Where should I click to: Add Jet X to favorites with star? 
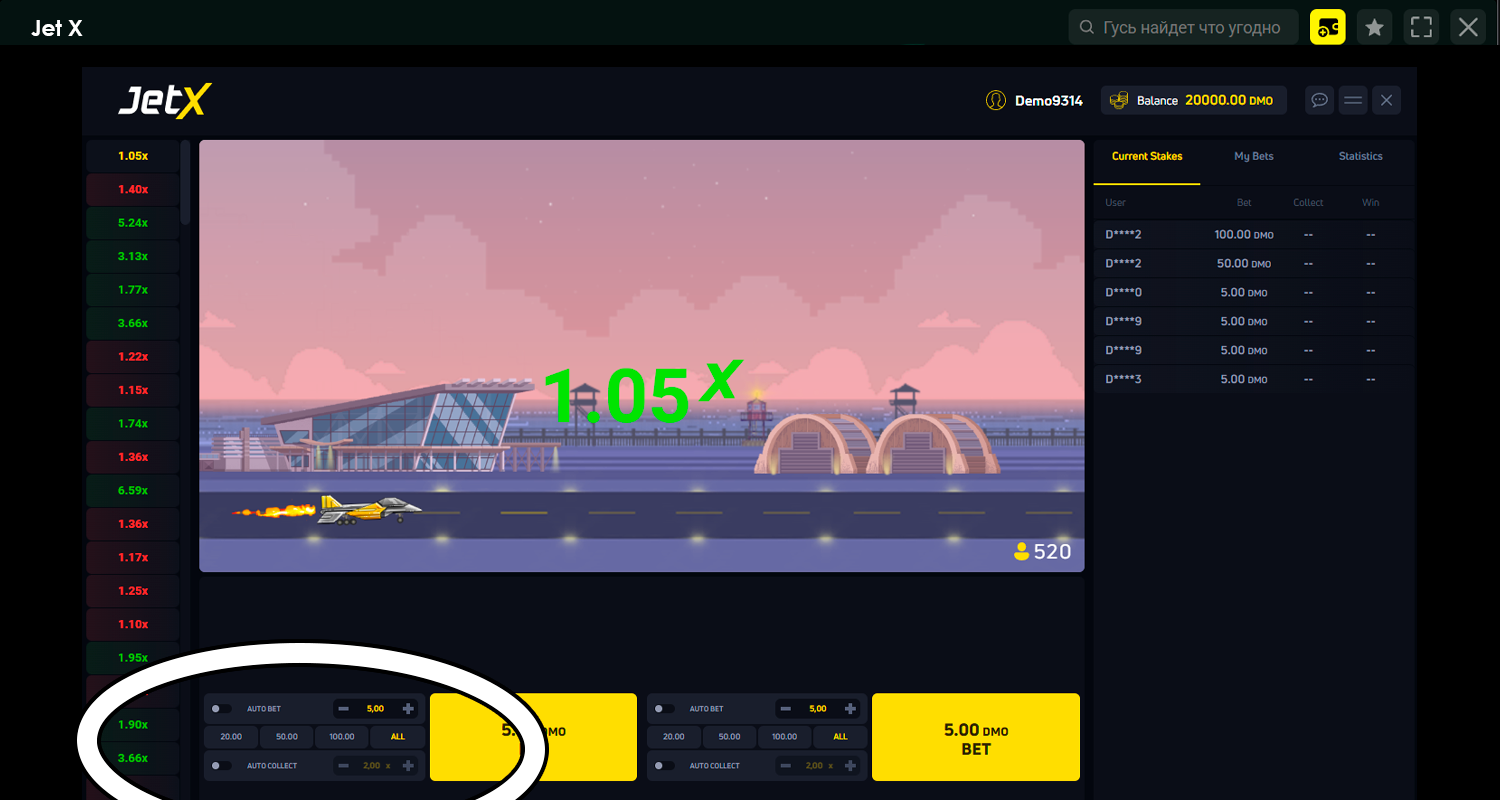pyautogui.click(x=1375, y=27)
